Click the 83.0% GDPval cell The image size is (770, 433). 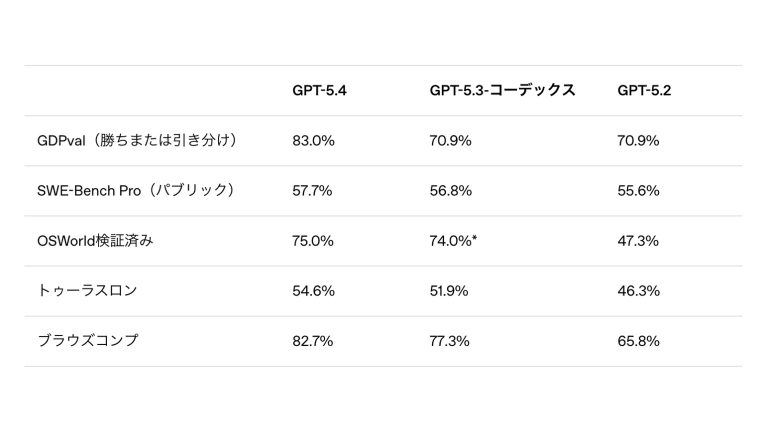313,140
